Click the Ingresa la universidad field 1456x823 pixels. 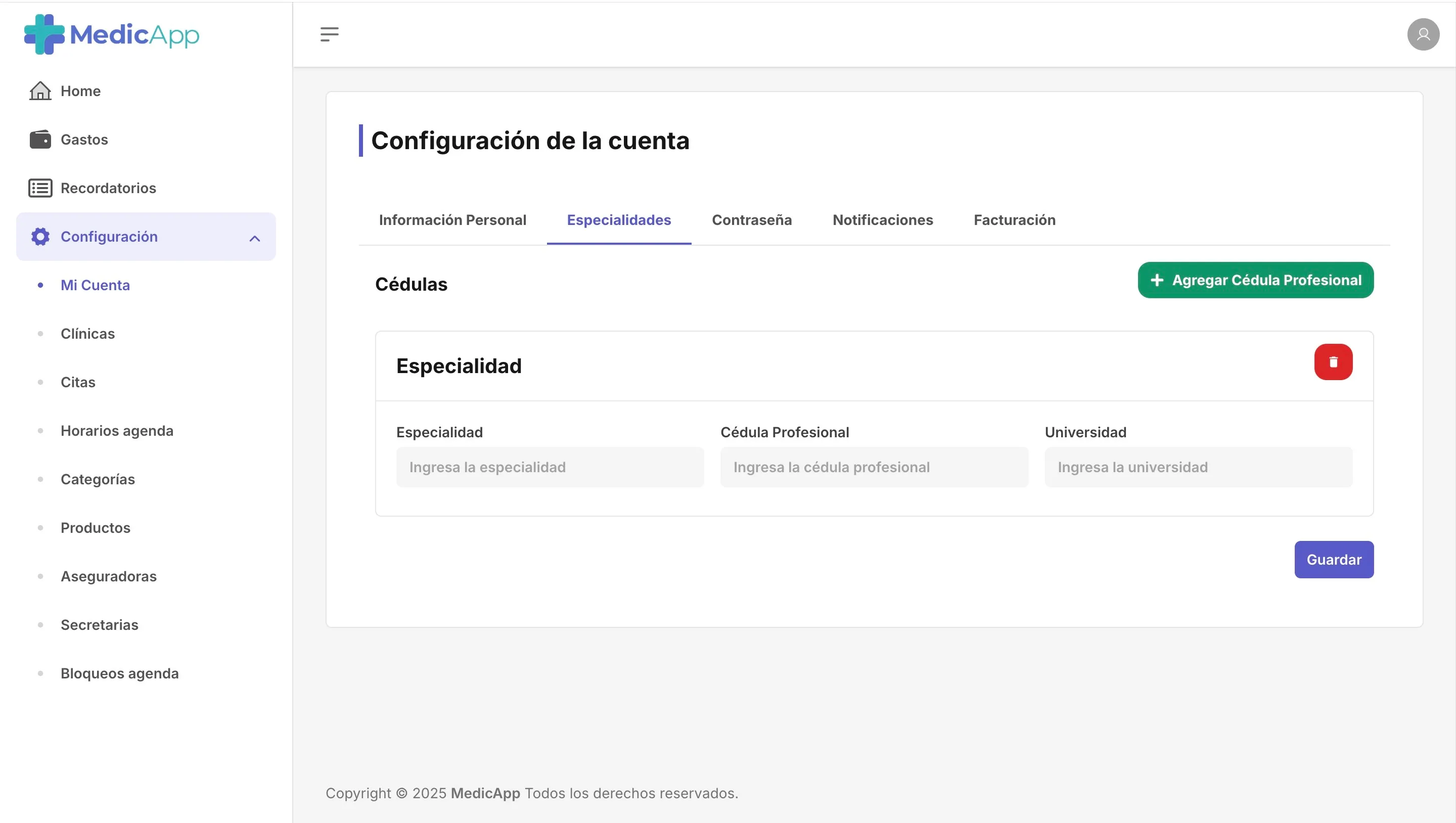point(1198,467)
